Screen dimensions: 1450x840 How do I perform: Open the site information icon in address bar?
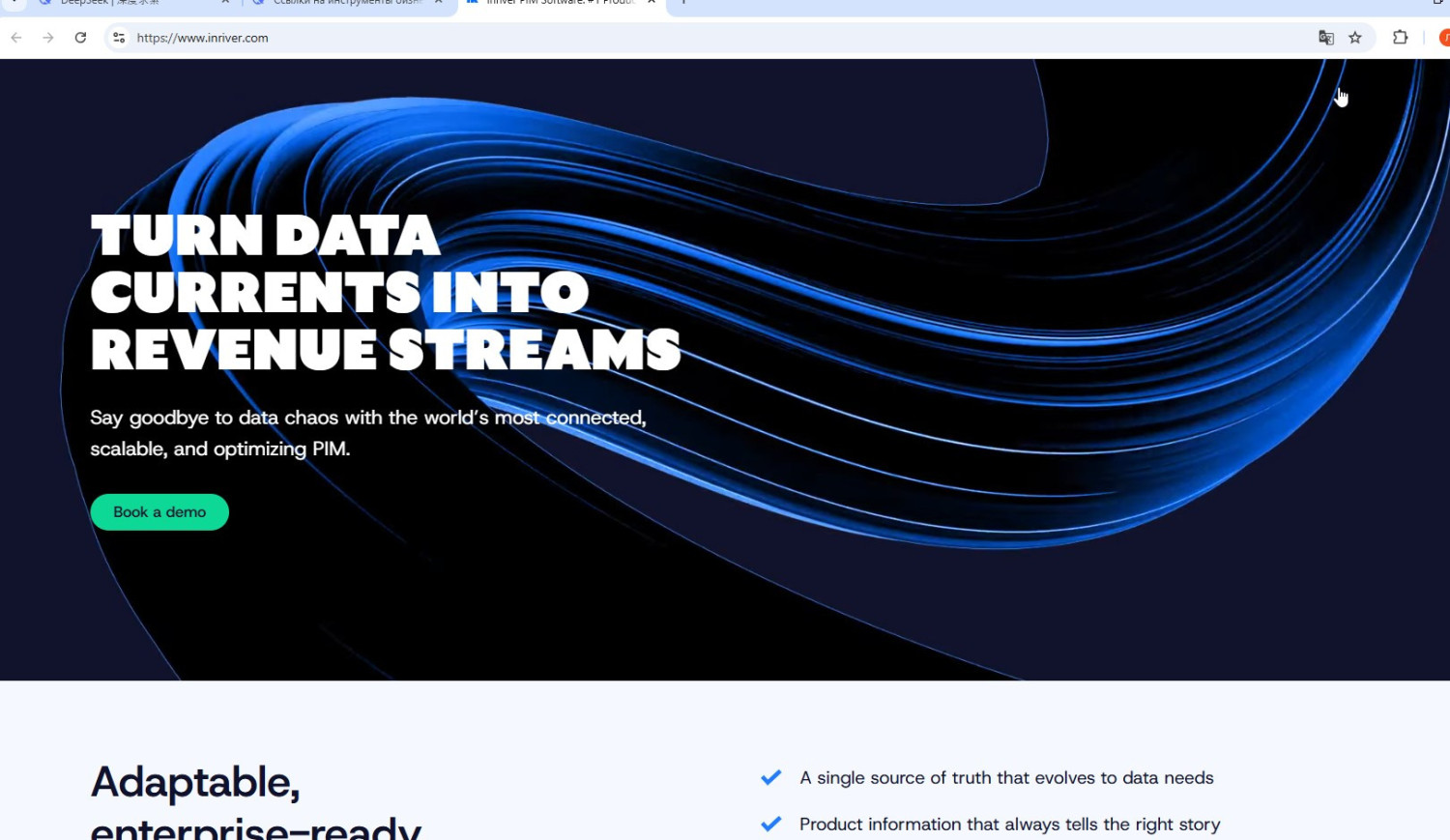119,38
